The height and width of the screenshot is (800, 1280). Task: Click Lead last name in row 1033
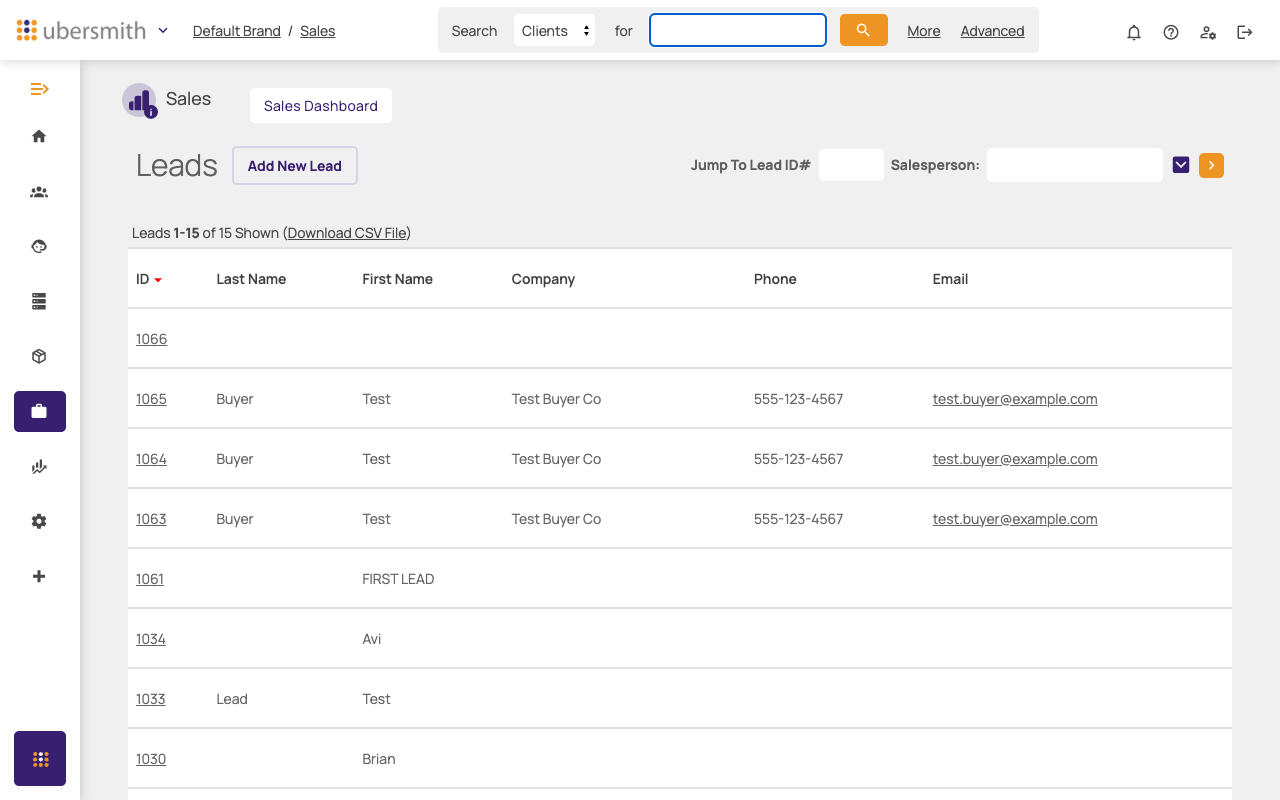232,699
